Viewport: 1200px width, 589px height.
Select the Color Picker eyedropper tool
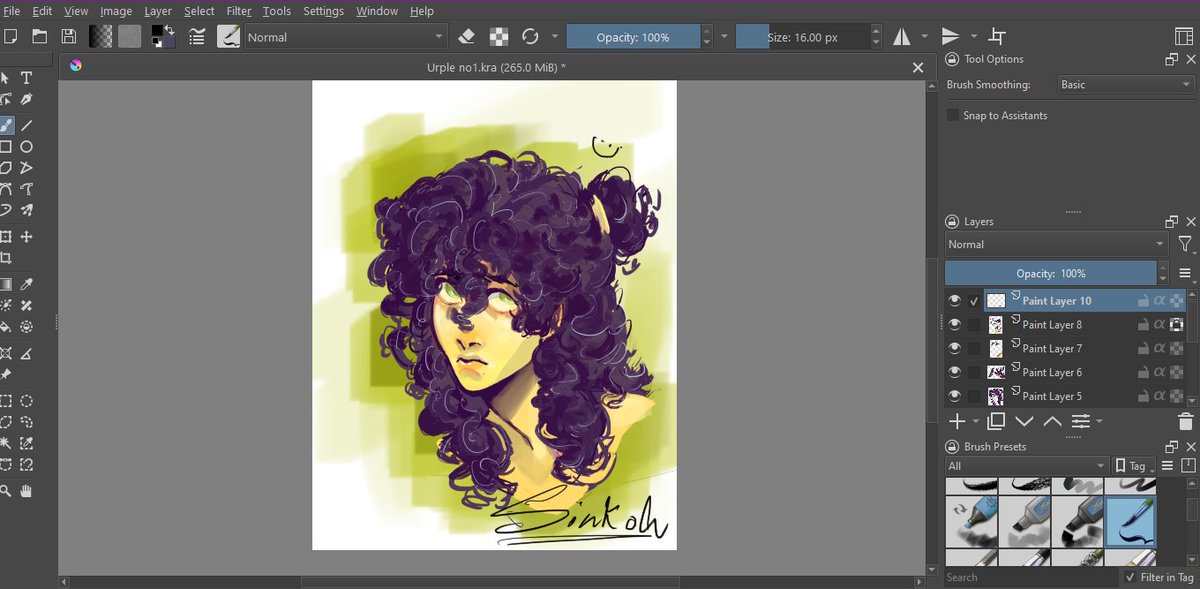coord(27,285)
